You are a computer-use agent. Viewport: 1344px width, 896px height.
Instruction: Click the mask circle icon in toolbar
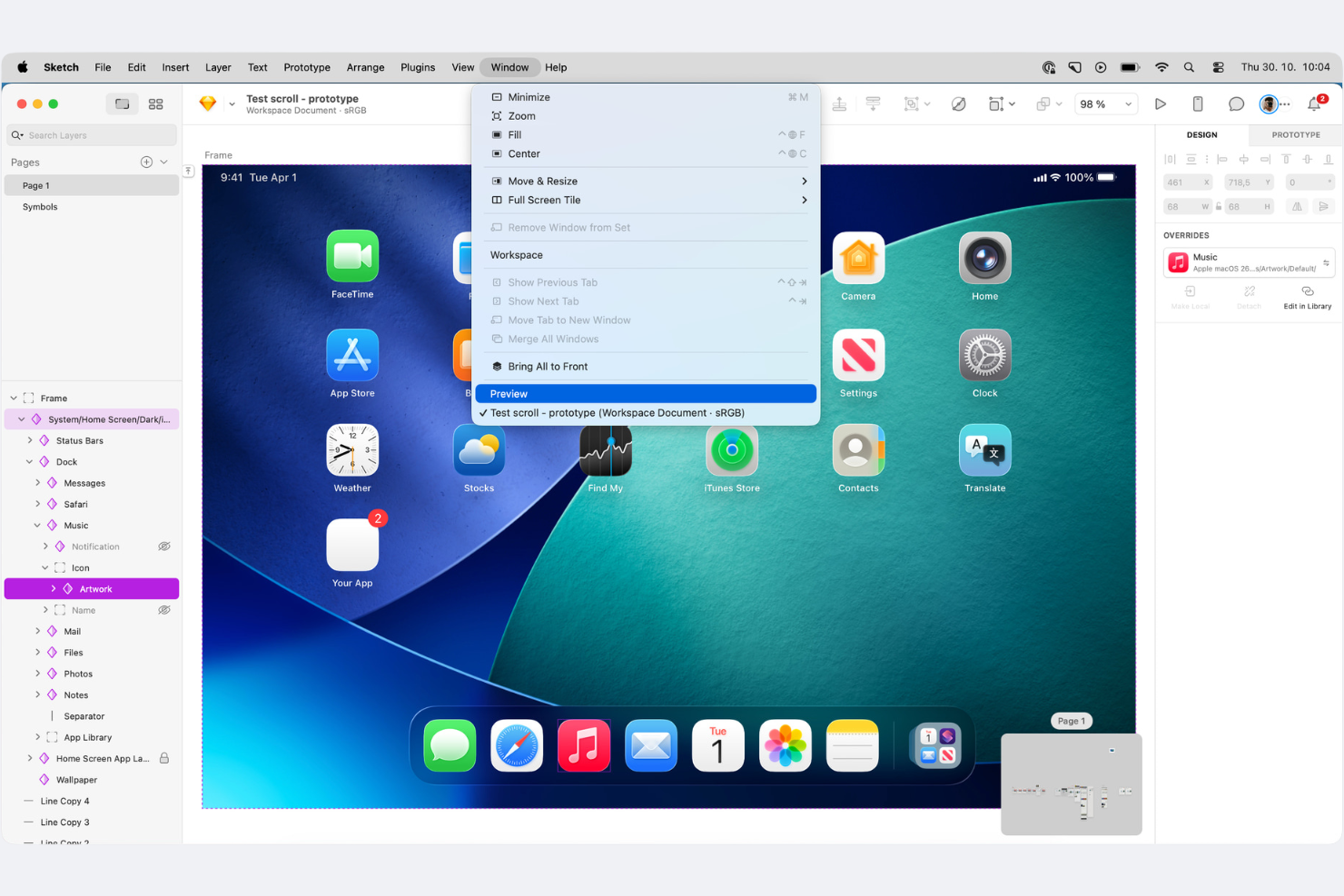click(x=958, y=104)
